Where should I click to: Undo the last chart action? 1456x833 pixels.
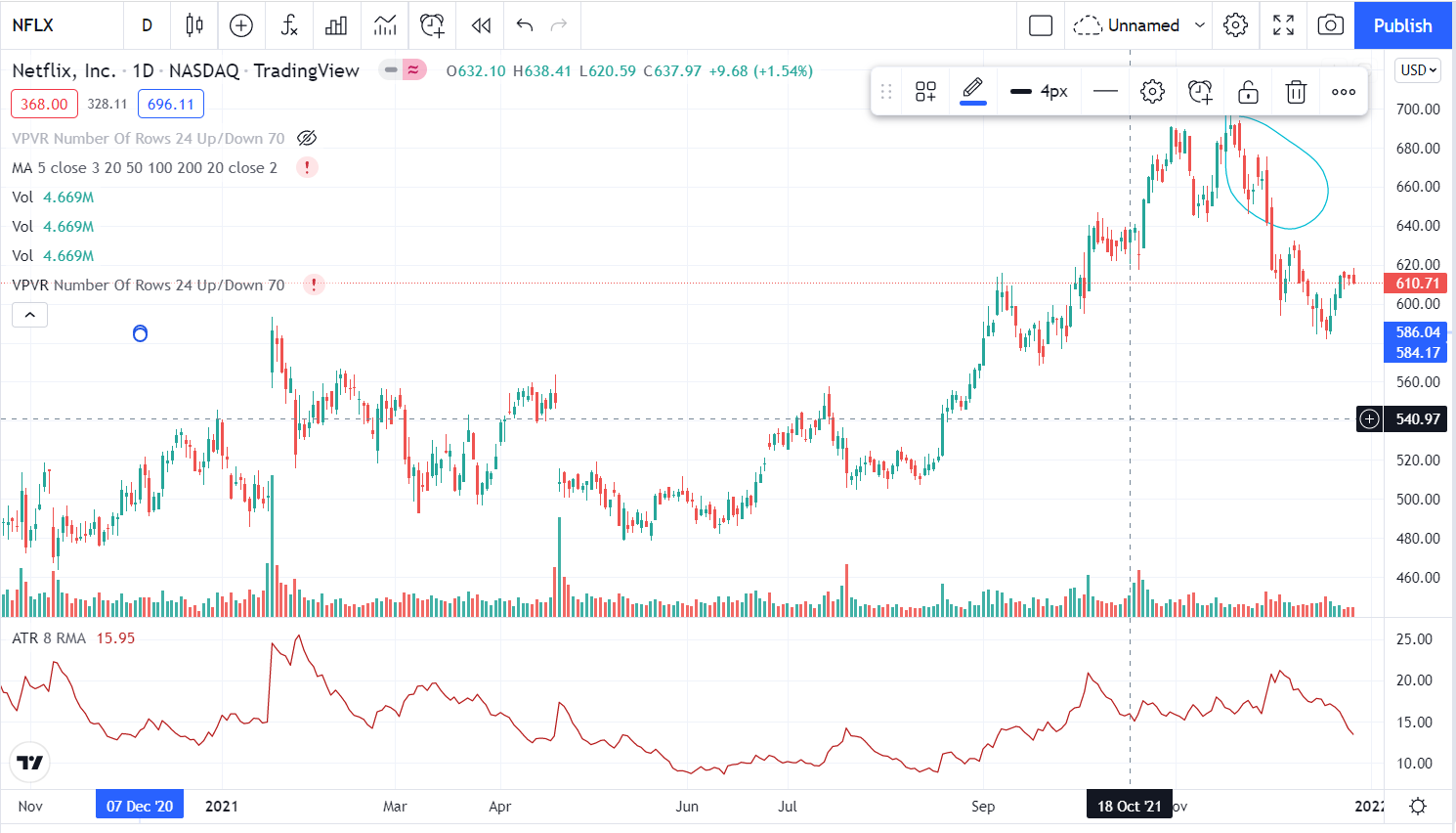click(525, 25)
